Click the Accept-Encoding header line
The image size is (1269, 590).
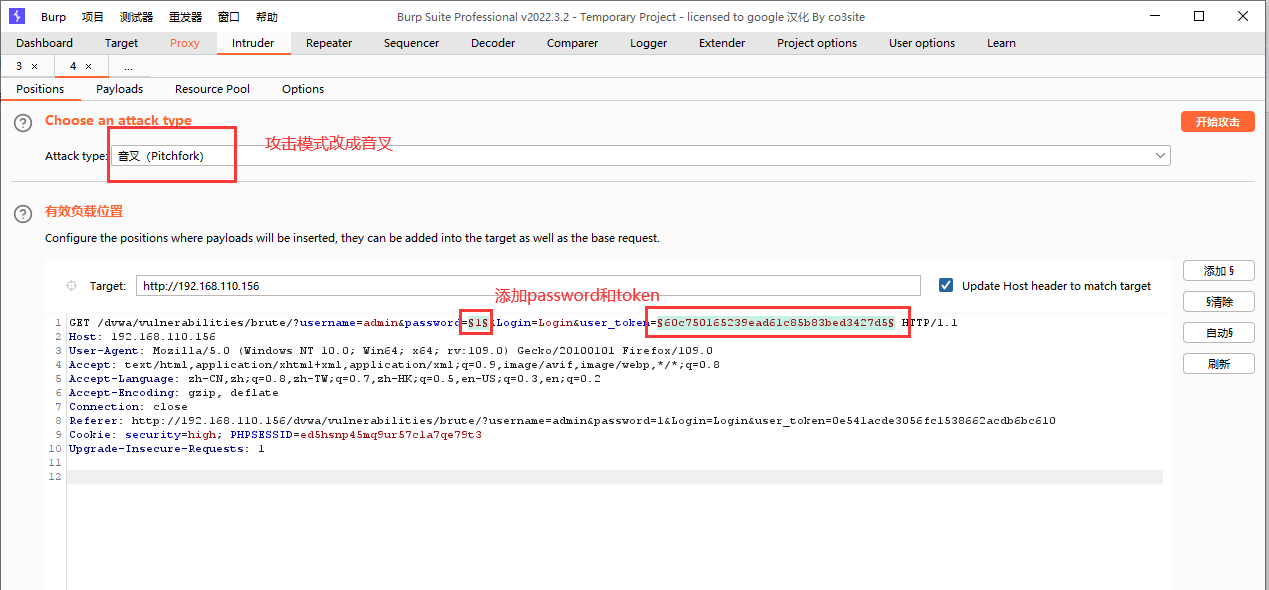174,393
